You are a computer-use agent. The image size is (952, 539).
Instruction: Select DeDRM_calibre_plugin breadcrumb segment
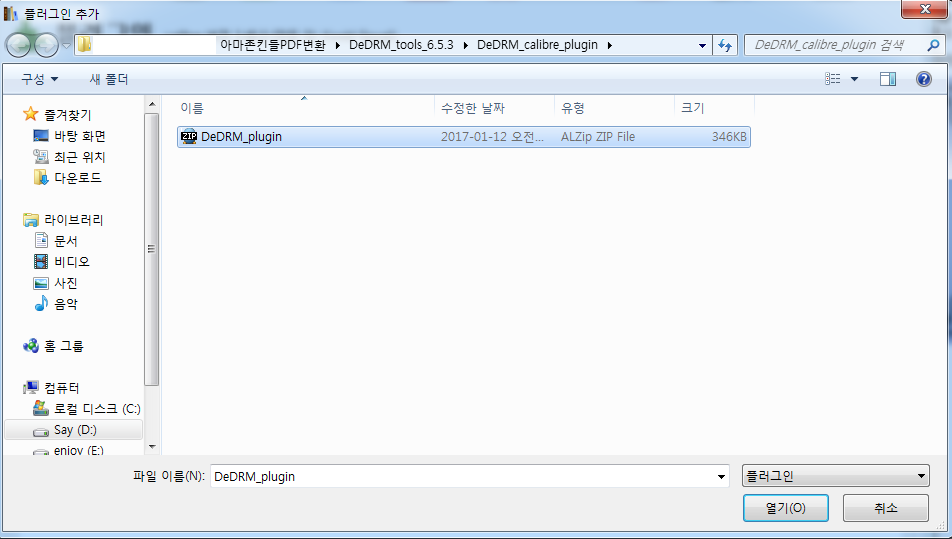(537, 45)
